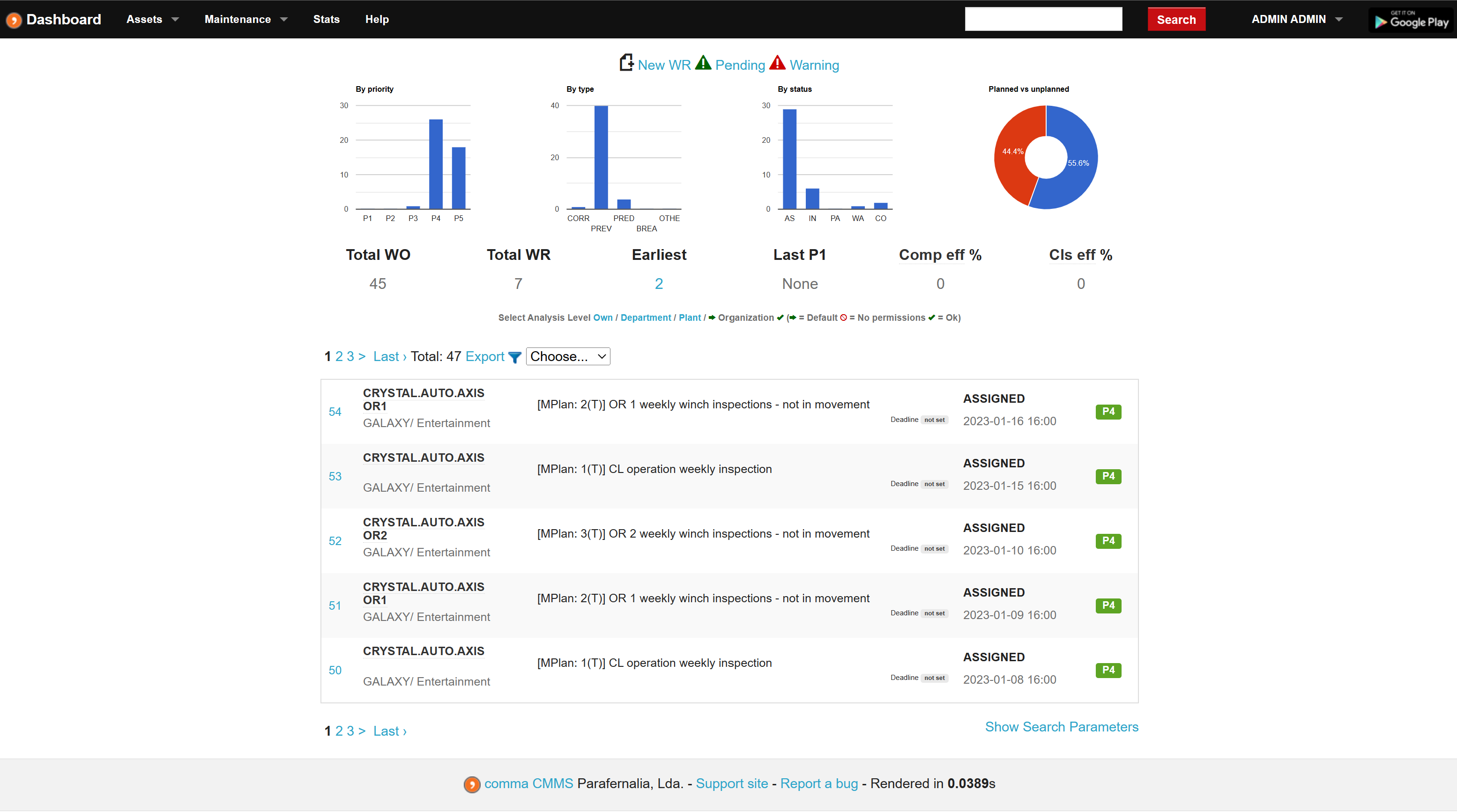Click the yellow Pending warning triangle icon

coord(703,63)
